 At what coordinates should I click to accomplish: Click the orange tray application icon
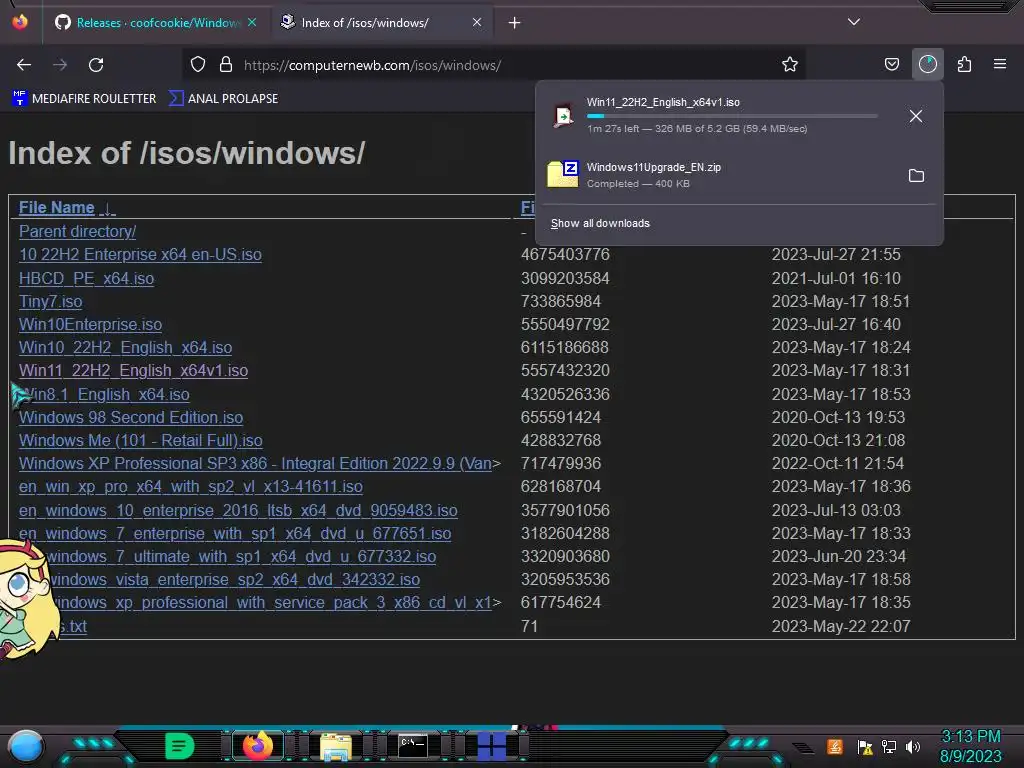[x=835, y=746]
